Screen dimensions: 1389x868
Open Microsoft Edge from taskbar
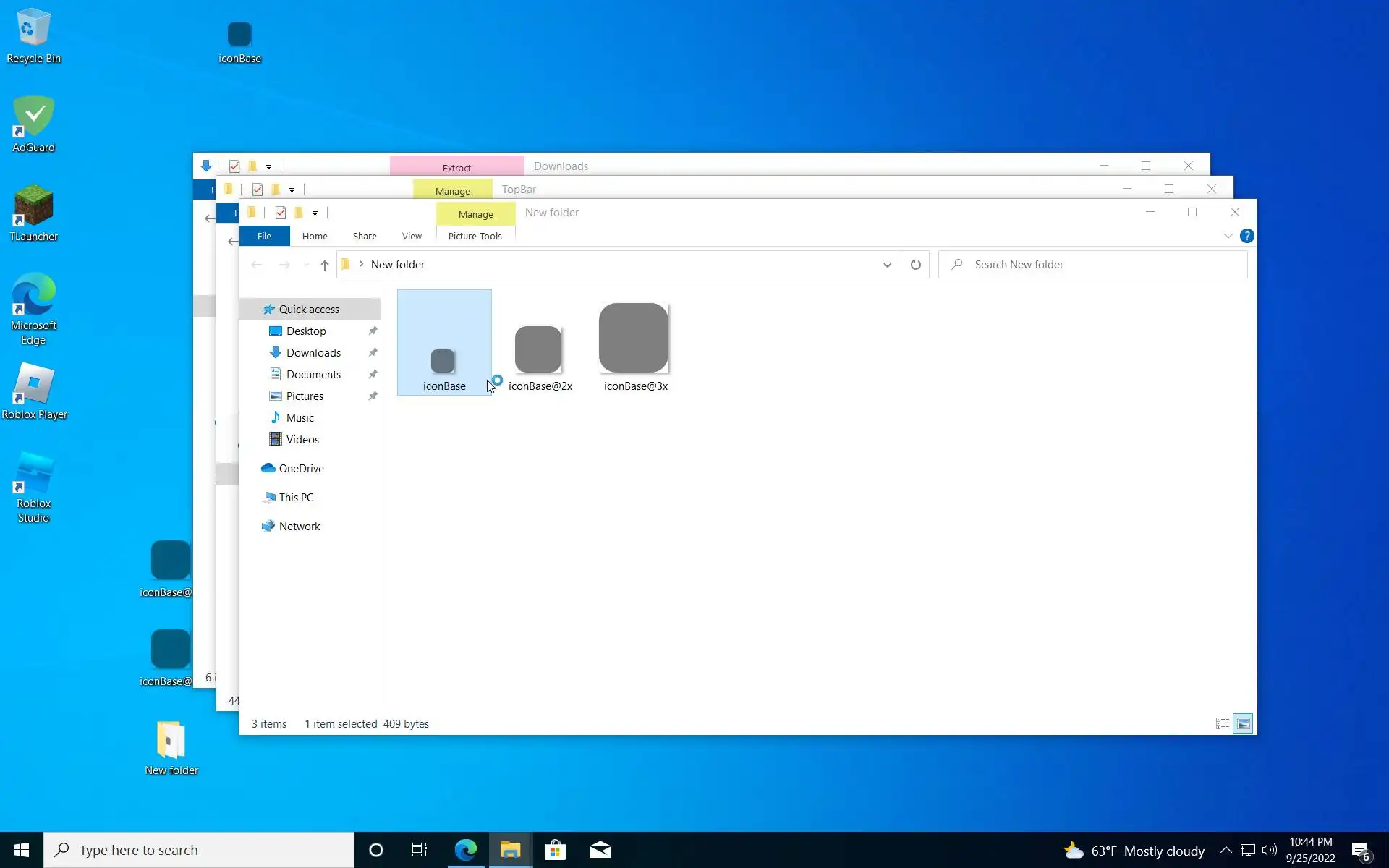465,850
